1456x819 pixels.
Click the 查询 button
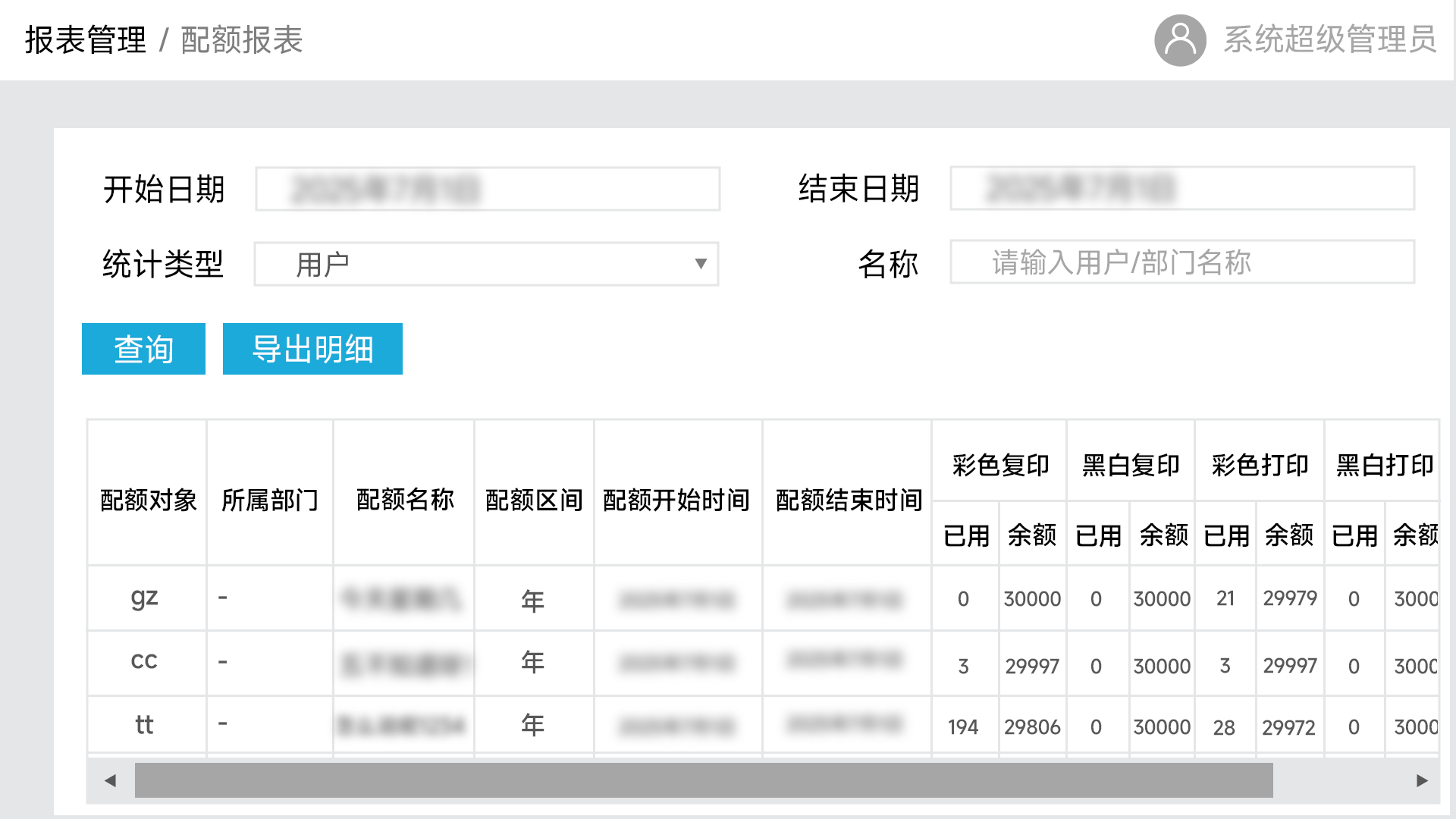pos(143,349)
